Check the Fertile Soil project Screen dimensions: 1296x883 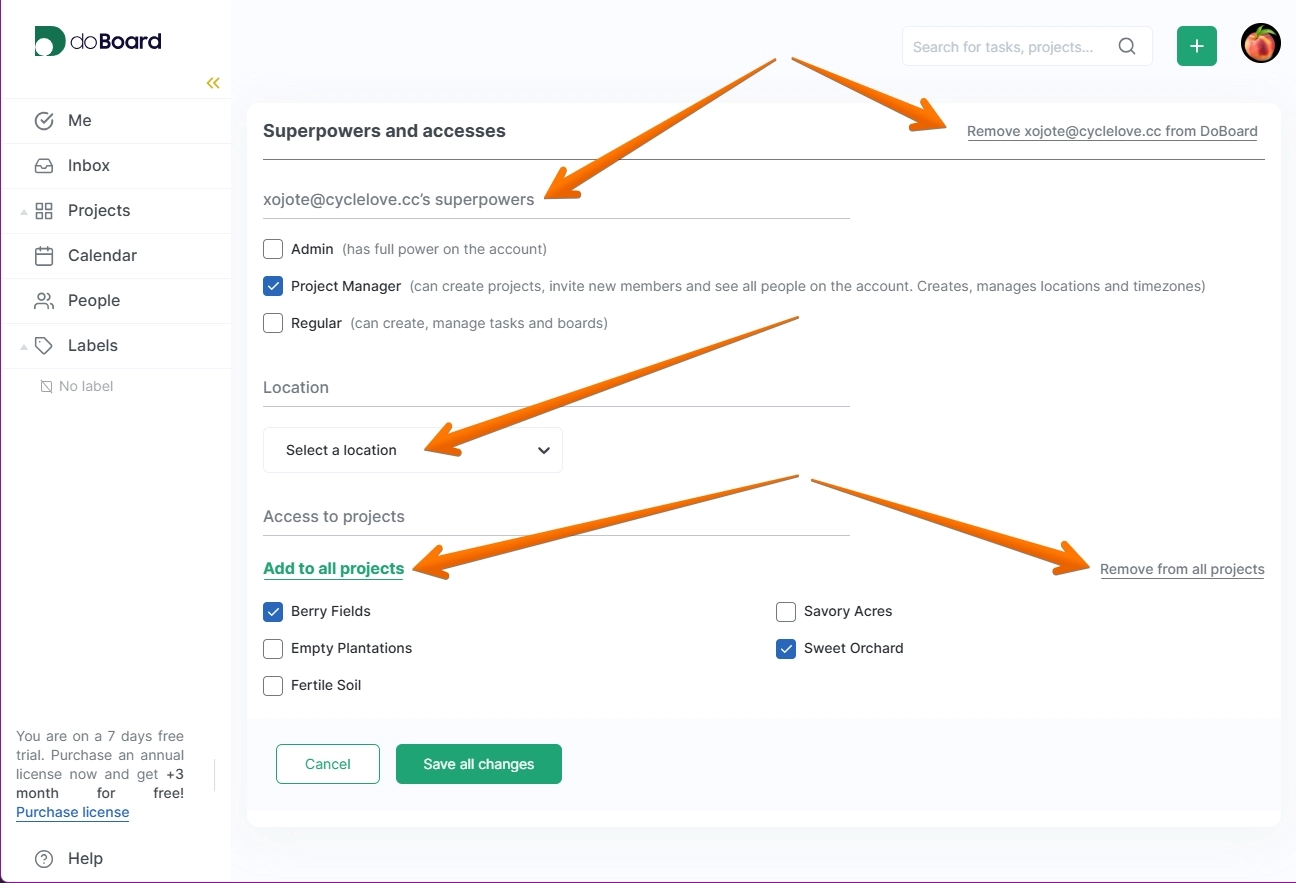coord(273,686)
